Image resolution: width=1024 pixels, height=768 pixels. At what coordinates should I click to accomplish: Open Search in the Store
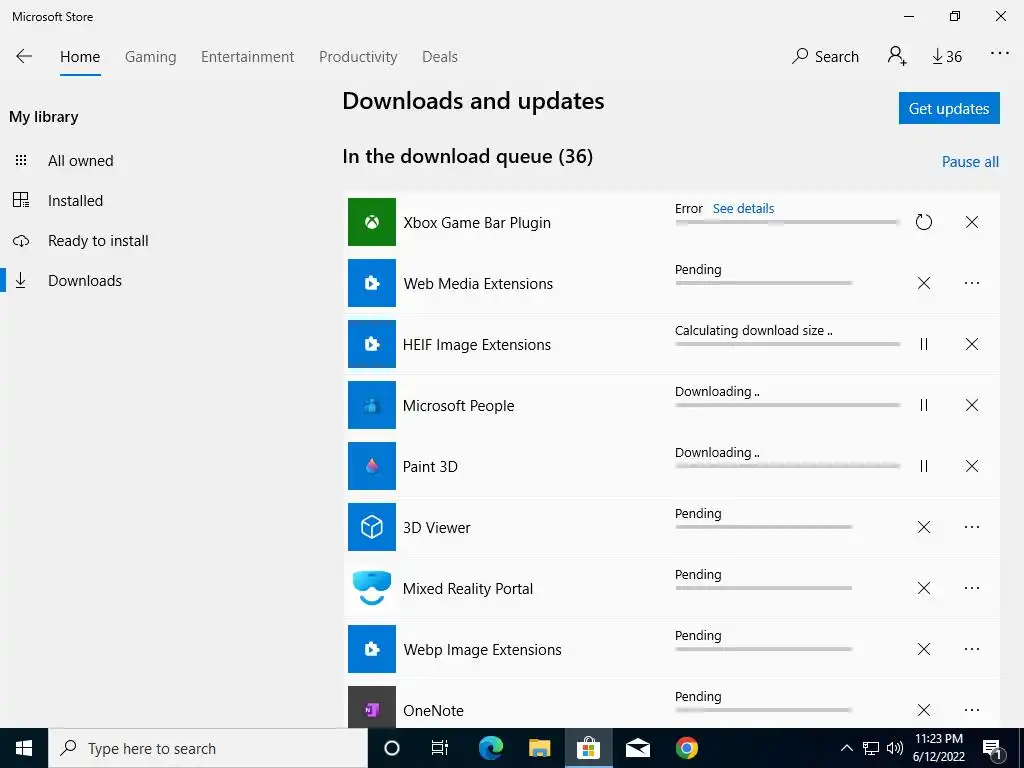(x=825, y=57)
